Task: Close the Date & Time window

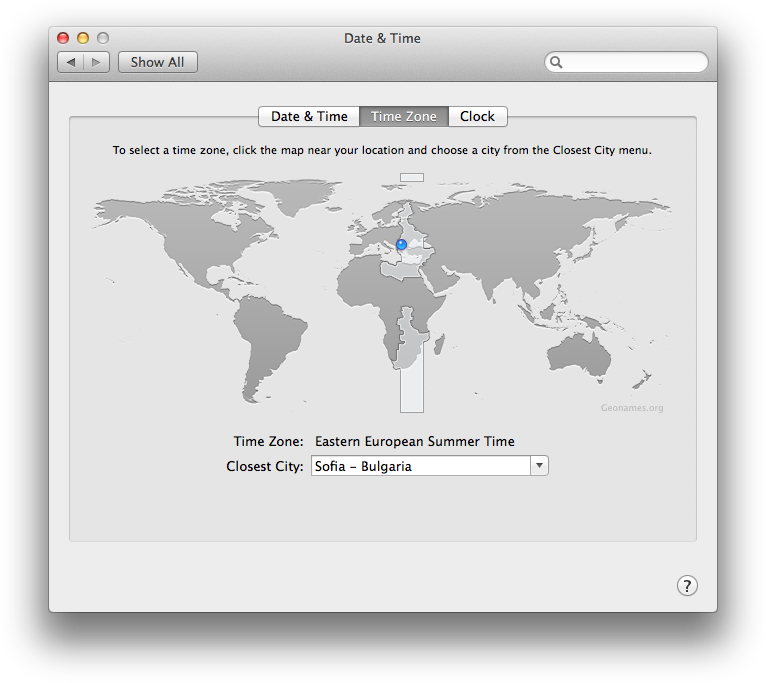Action: pyautogui.click(x=63, y=38)
